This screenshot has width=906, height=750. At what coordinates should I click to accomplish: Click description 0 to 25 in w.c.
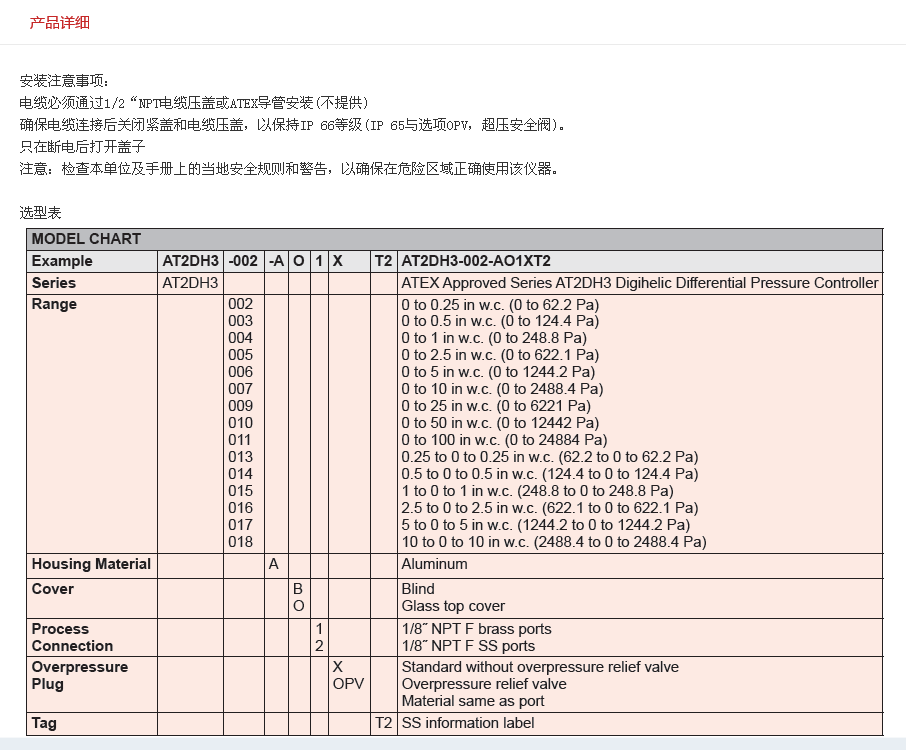(x=496, y=406)
